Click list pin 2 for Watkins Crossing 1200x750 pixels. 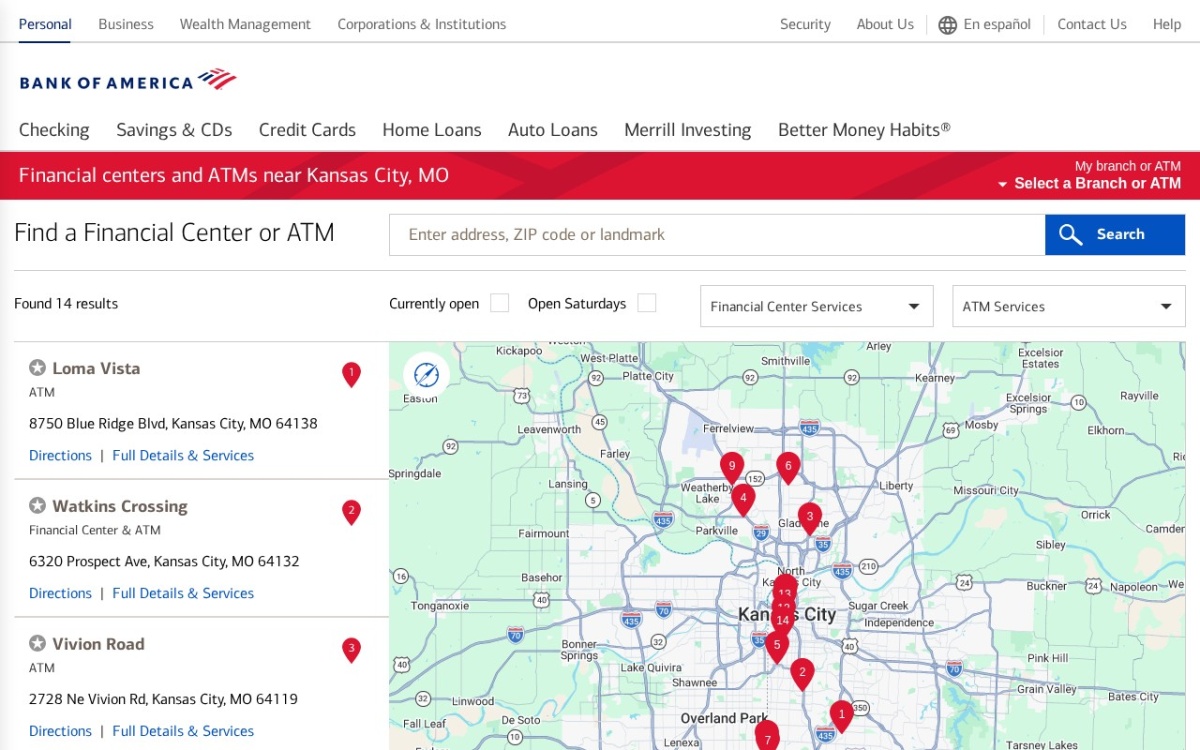[351, 512]
